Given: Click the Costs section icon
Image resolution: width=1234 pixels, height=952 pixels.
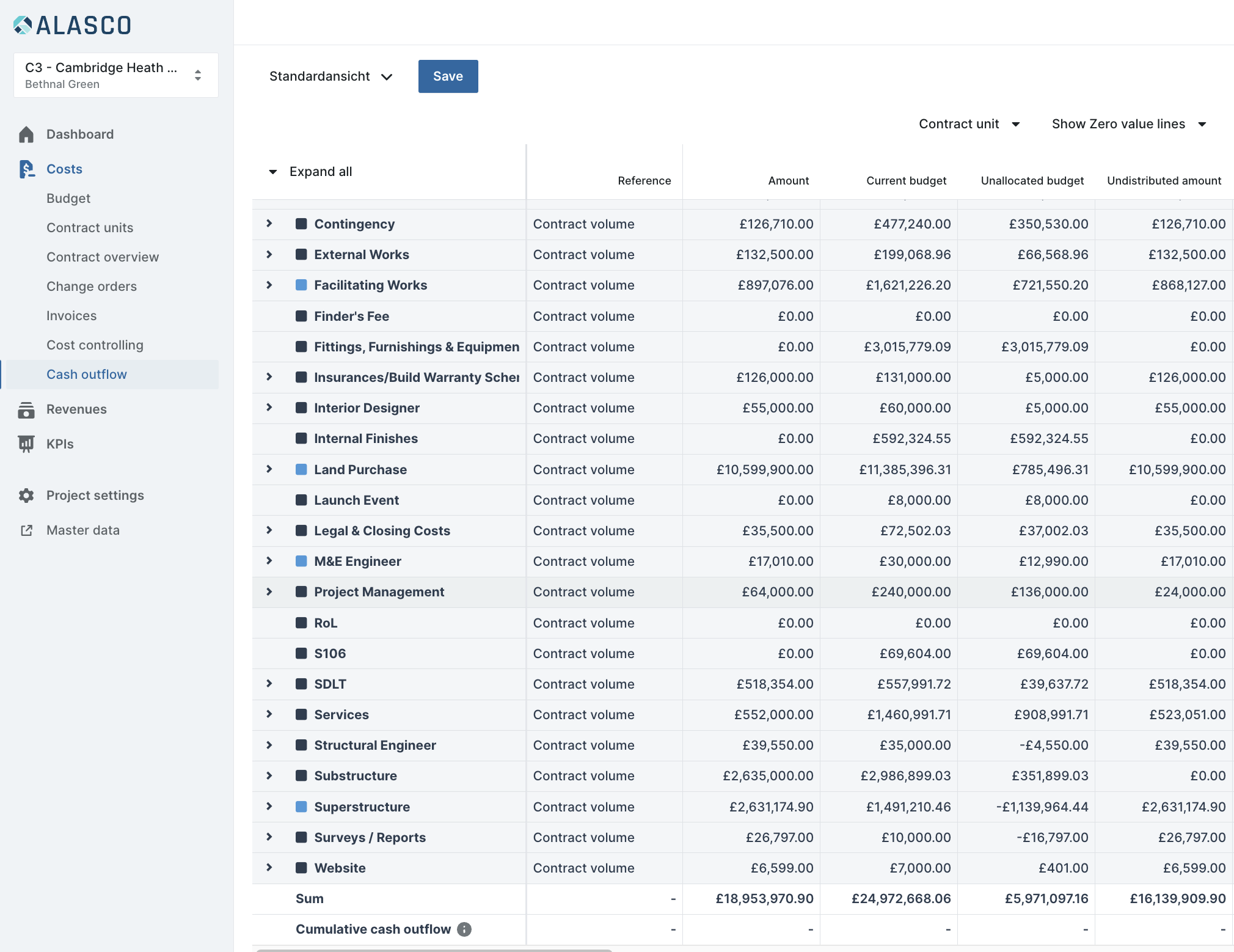Looking at the screenshot, I should tap(26, 169).
